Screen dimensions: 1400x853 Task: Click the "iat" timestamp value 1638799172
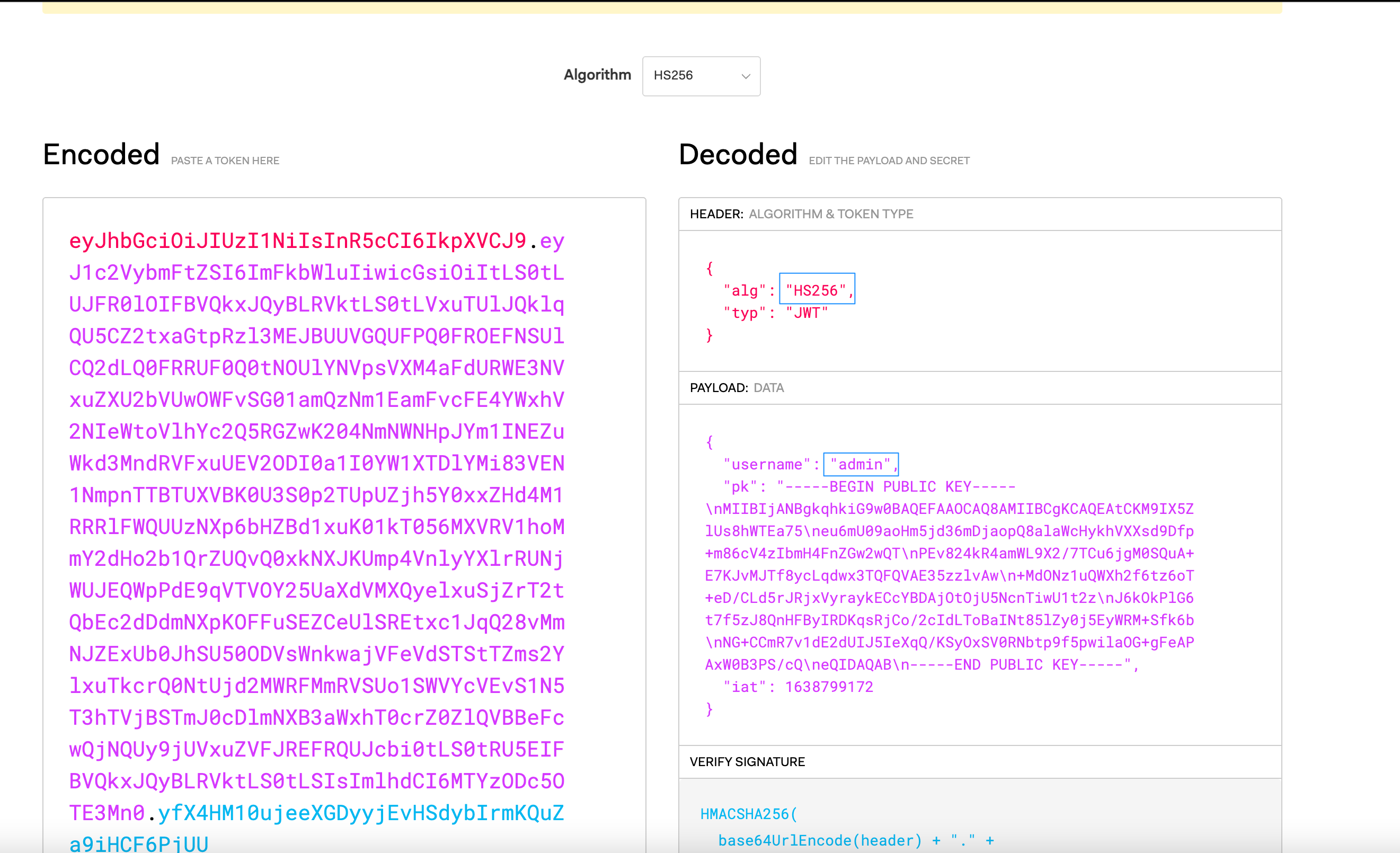[x=829, y=687]
